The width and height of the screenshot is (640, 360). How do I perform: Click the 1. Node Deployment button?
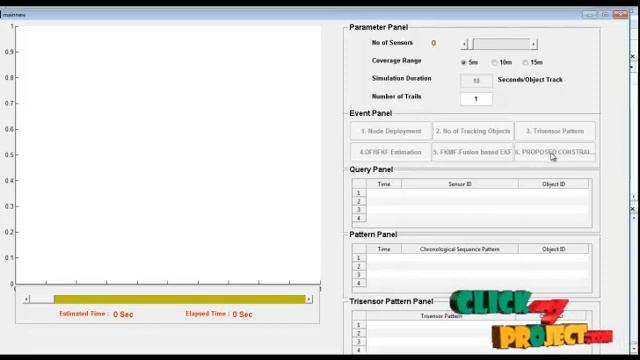(391, 131)
